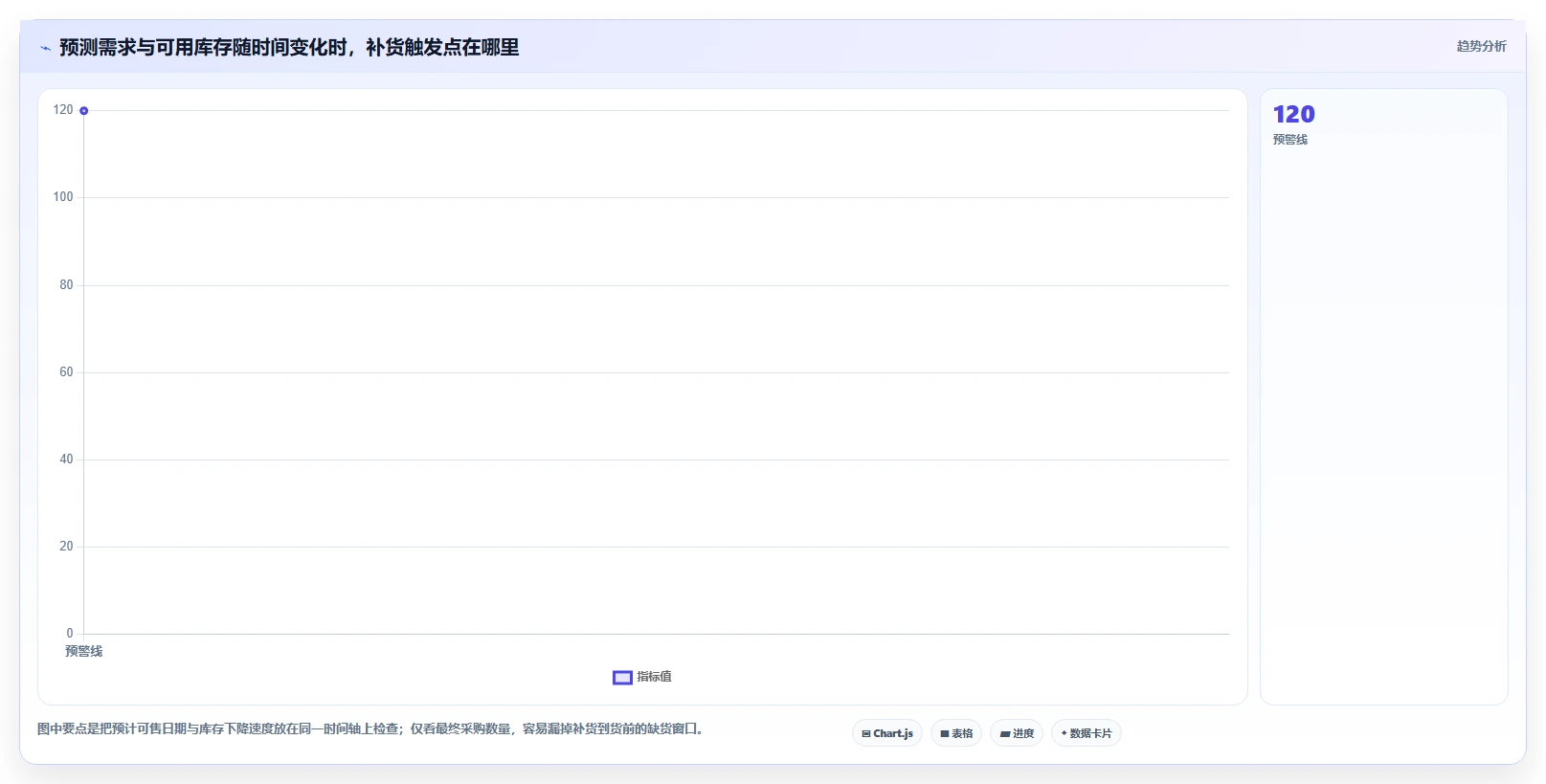
Task: Click the y-axis label 60
Action: coord(66,372)
